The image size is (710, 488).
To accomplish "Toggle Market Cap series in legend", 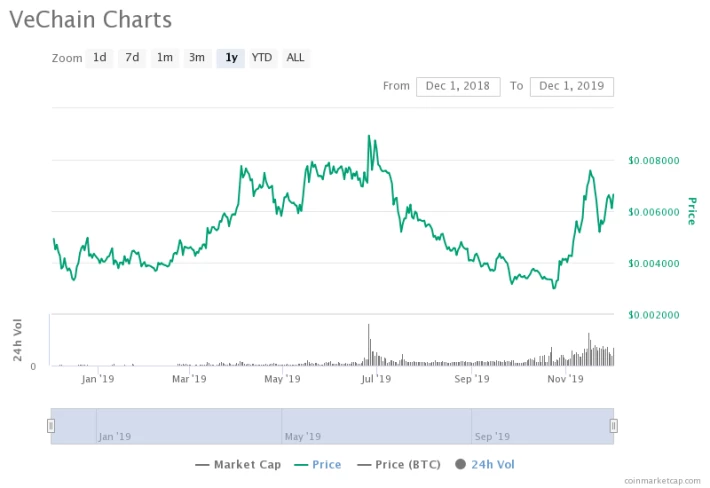I will [x=238, y=464].
